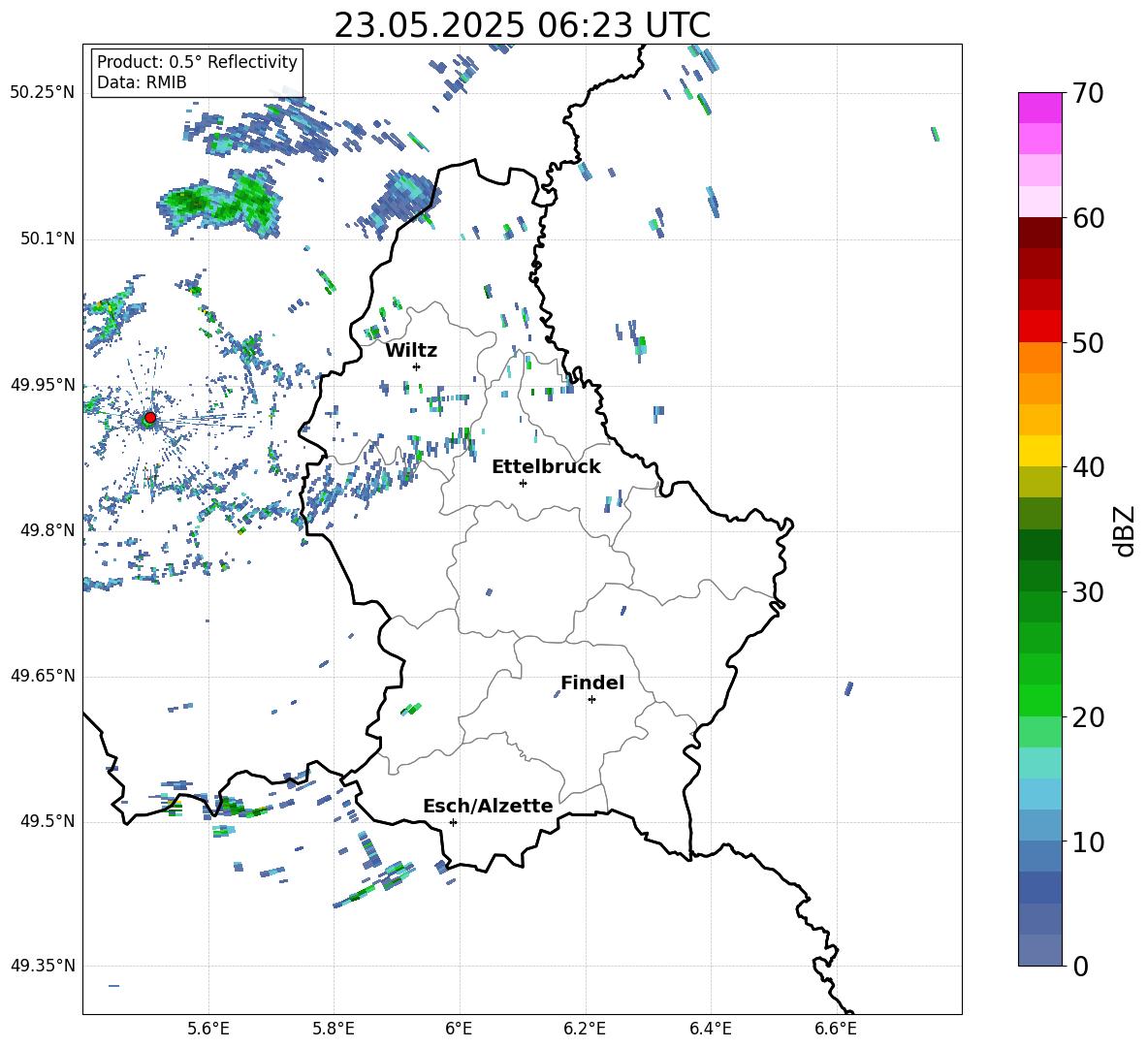Click the Ettelbruck city label
1148x1048 pixels.
(546, 467)
